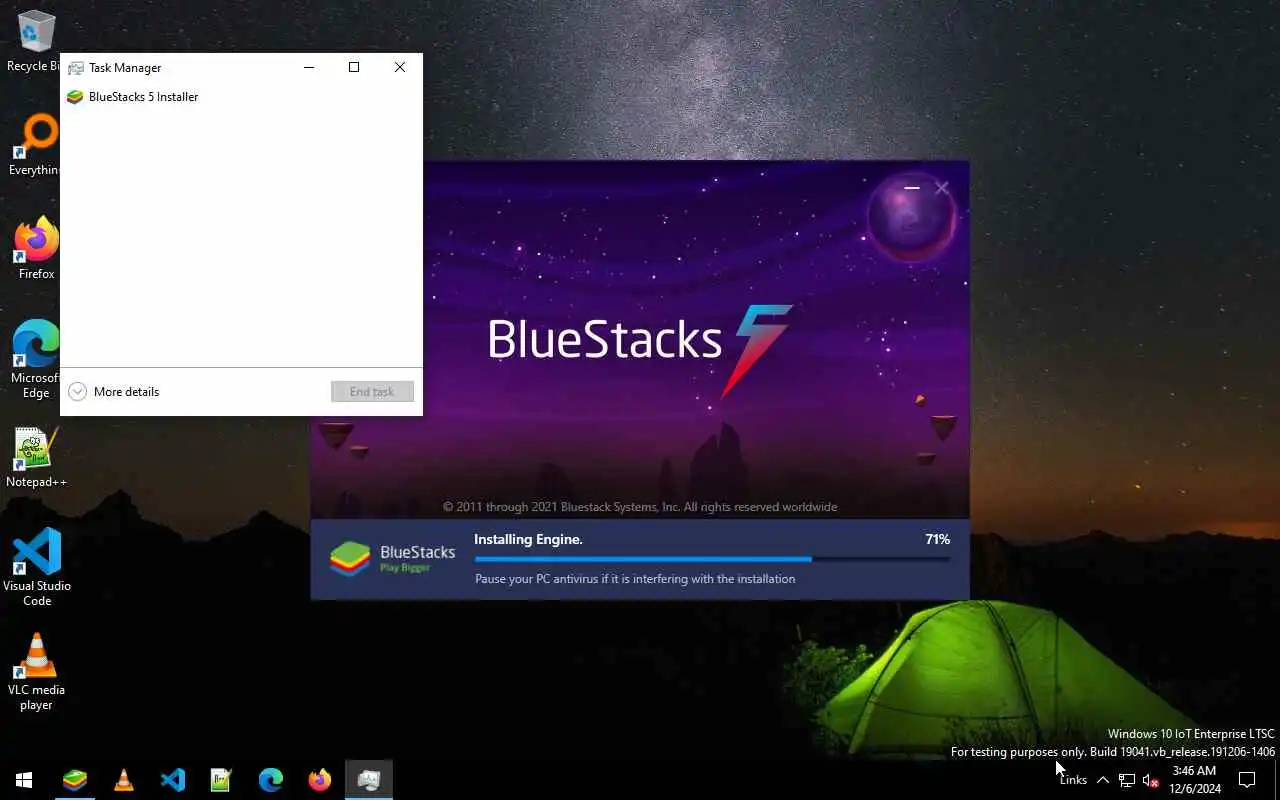Close the Task Manager window
Image resolution: width=1280 pixels, height=800 pixels.
pos(400,67)
